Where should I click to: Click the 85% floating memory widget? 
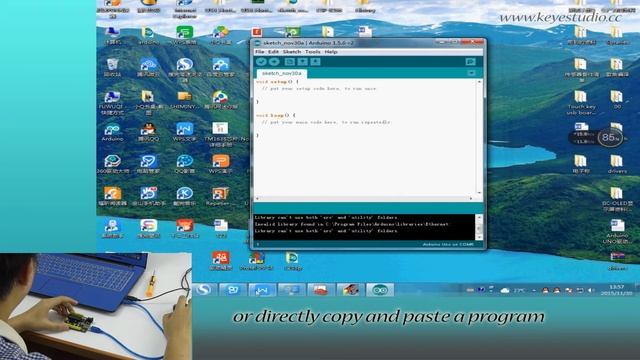[x=610, y=138]
